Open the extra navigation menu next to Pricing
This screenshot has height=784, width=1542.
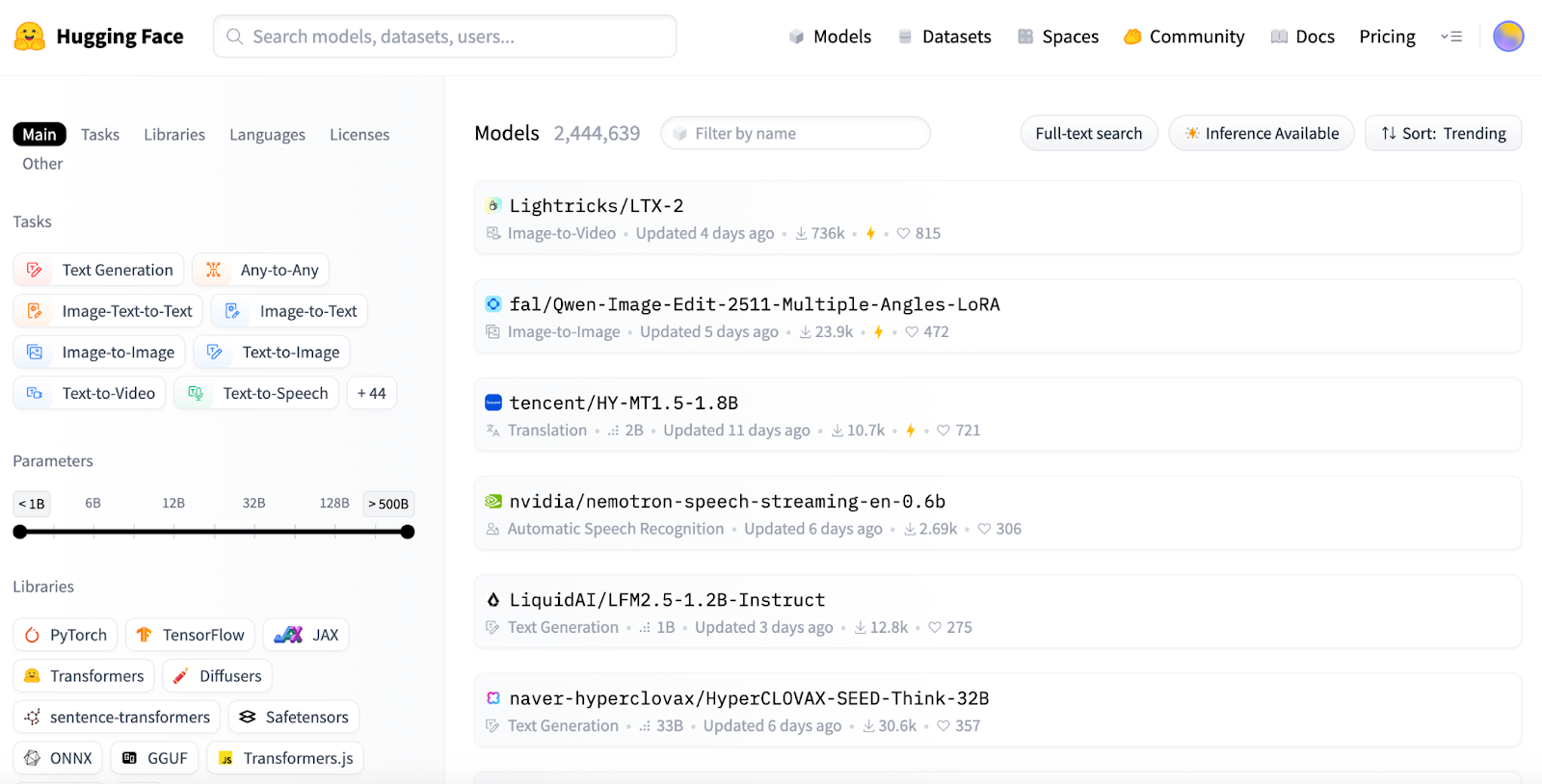click(x=1450, y=37)
